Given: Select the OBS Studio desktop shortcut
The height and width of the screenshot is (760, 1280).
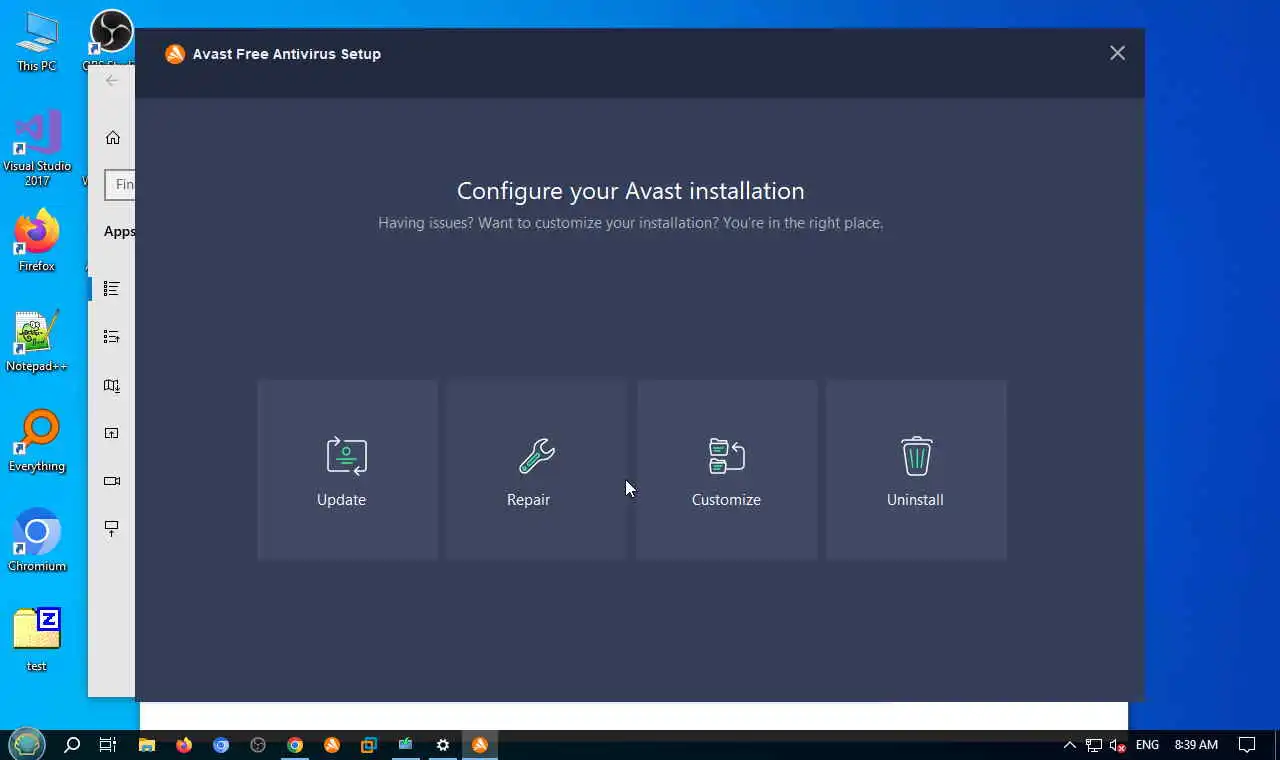Looking at the screenshot, I should click(111, 40).
